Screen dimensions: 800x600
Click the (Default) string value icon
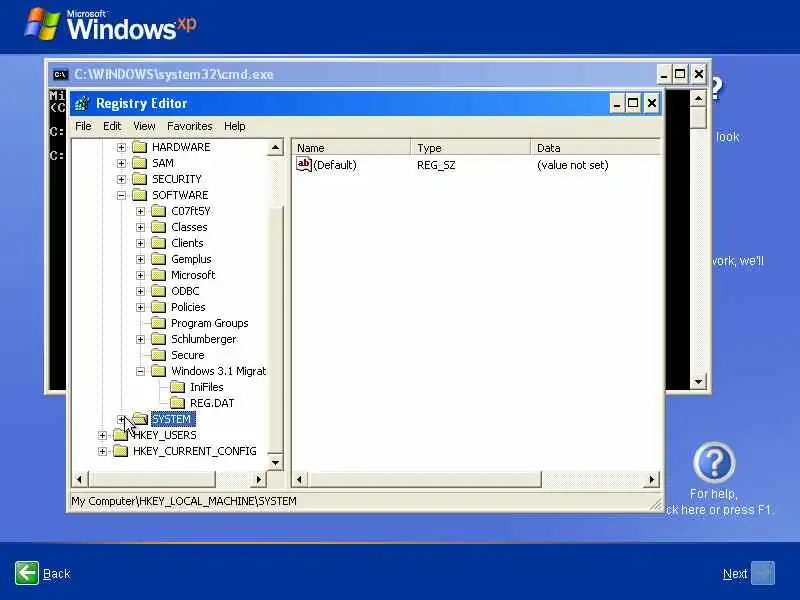click(304, 164)
